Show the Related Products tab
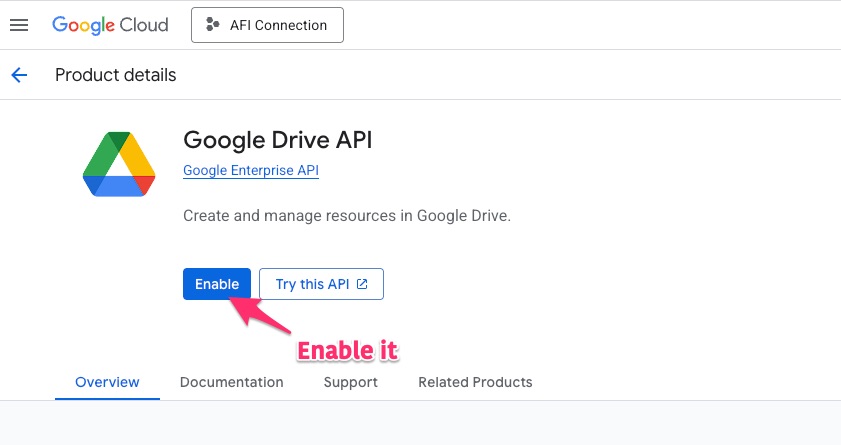This screenshot has width=841, height=445. tap(475, 382)
